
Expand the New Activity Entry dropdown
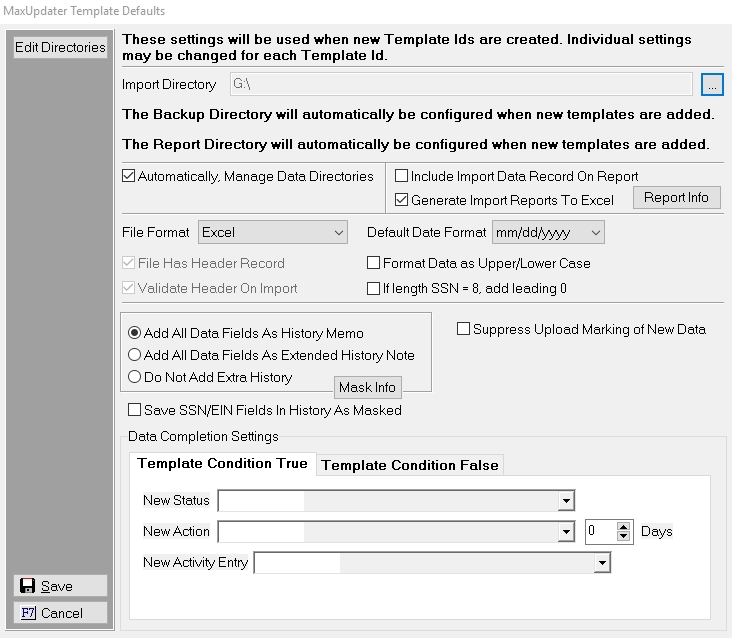click(602, 564)
